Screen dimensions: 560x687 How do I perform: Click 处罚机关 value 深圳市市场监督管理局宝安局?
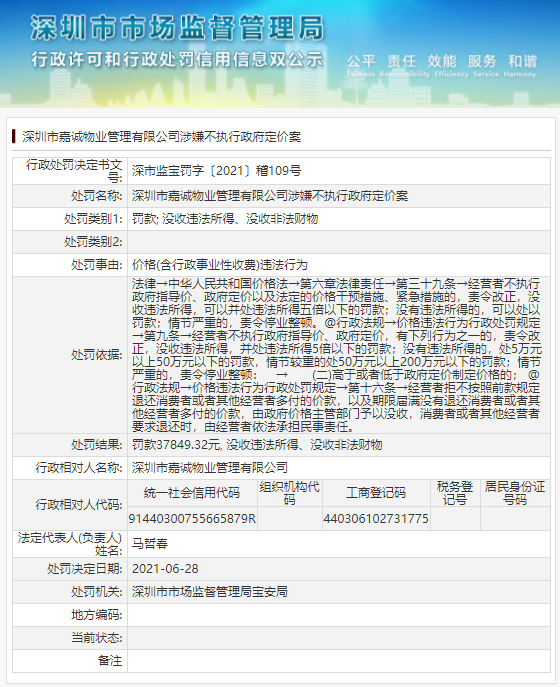pos(209,592)
